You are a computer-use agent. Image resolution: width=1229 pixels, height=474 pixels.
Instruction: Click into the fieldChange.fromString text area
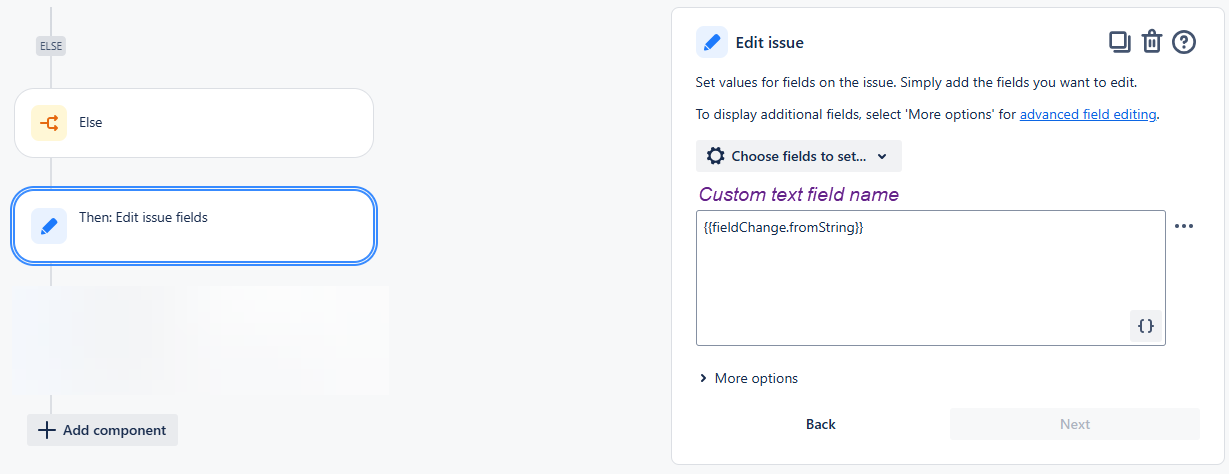pos(931,278)
